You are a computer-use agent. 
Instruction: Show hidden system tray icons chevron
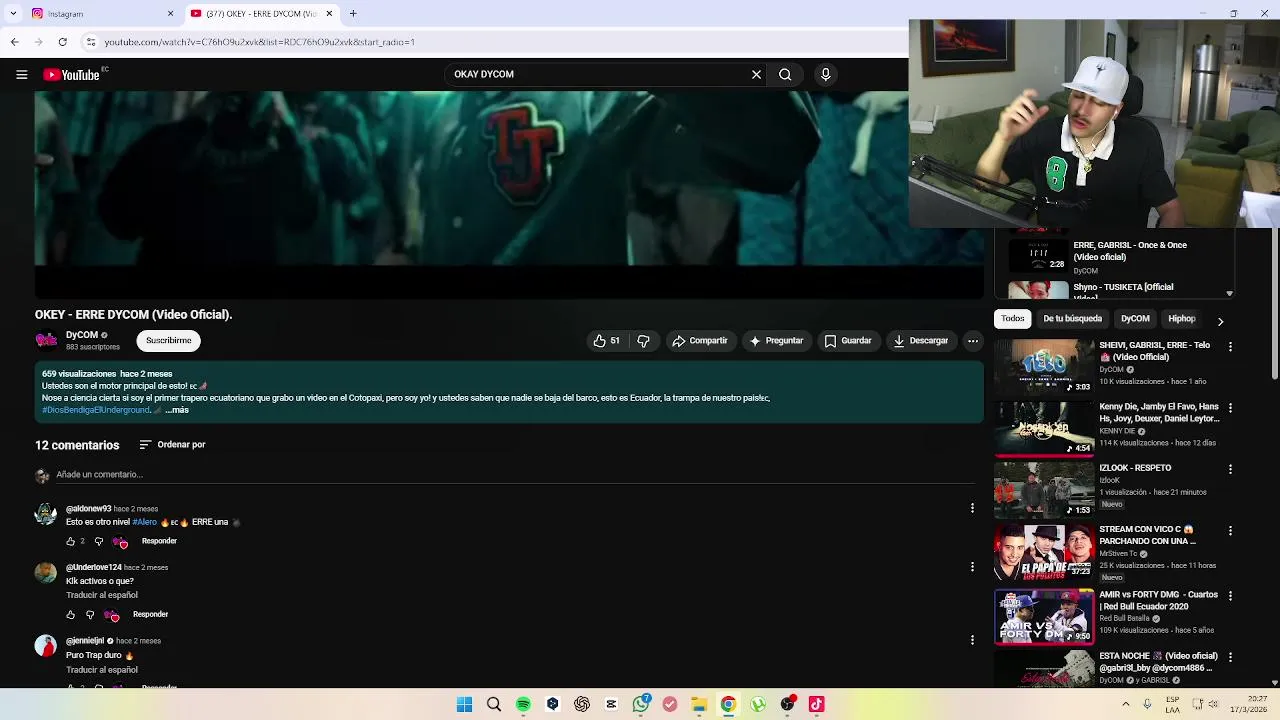1125,704
